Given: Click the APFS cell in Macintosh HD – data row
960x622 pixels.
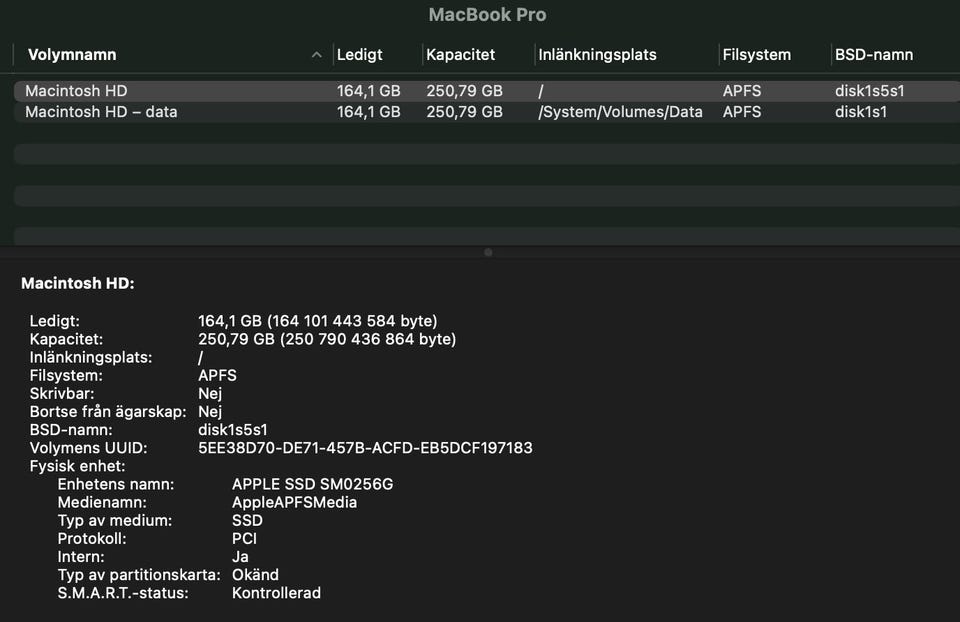Looking at the screenshot, I should [741, 112].
